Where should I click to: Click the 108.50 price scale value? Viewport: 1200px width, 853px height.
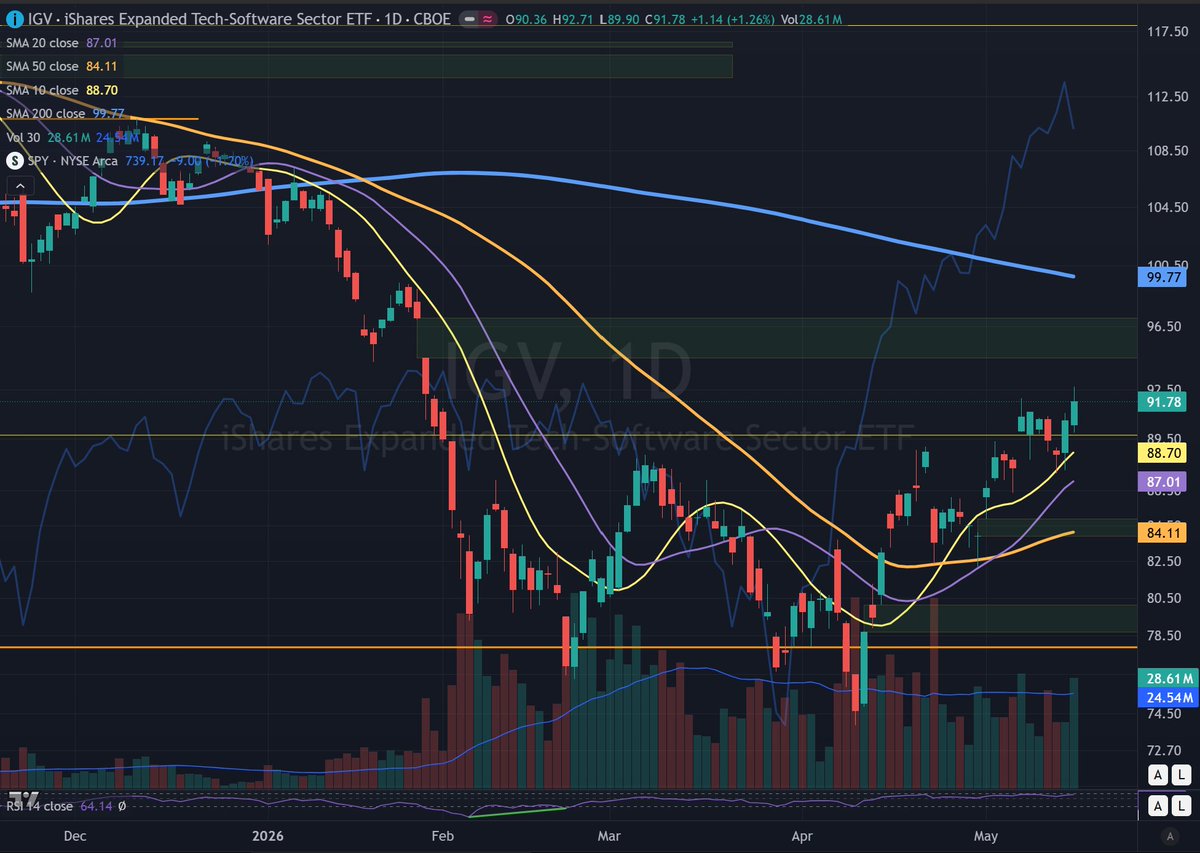[1166, 151]
